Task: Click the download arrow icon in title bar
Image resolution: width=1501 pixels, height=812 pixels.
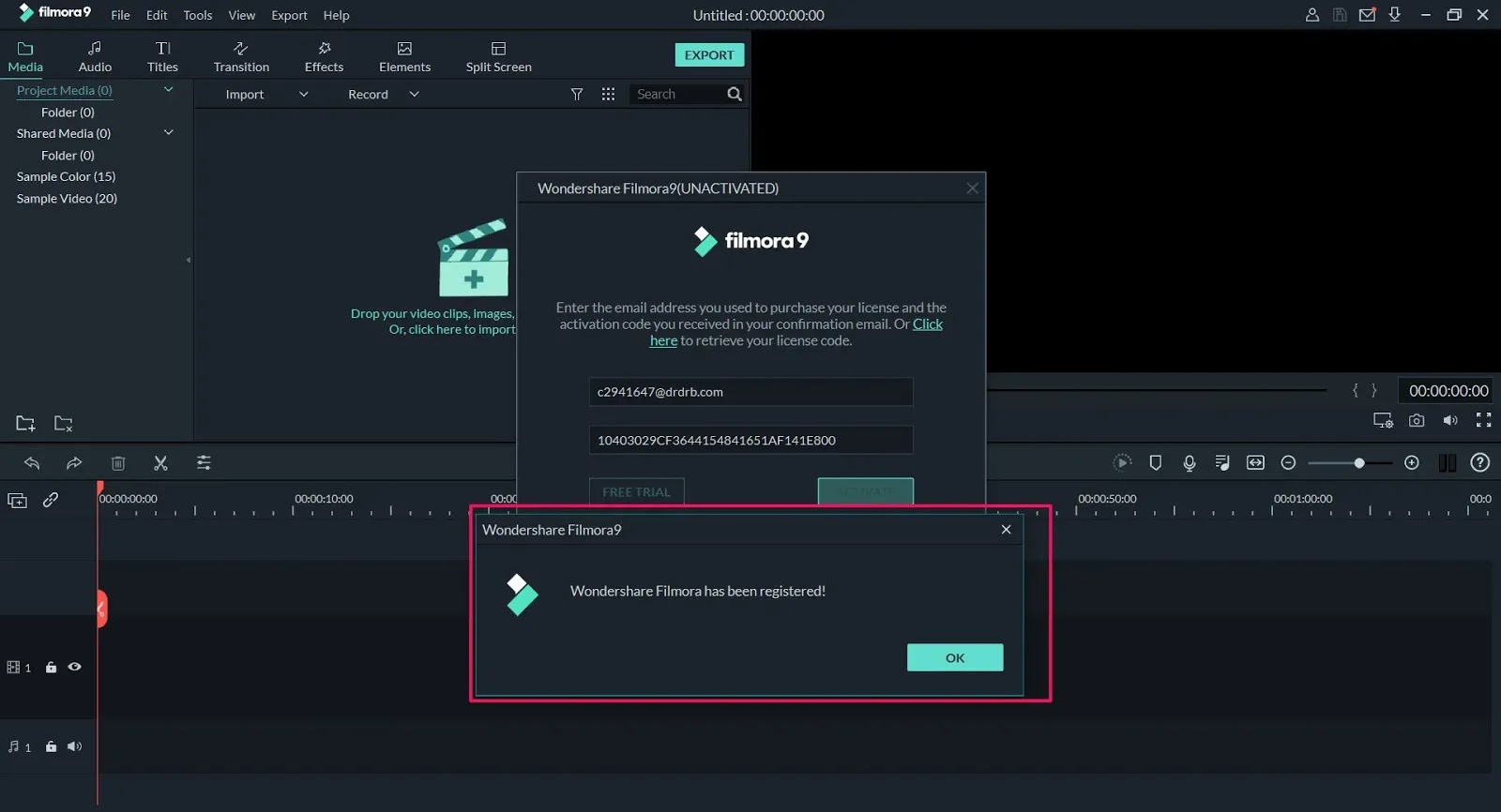Action: [1395, 15]
